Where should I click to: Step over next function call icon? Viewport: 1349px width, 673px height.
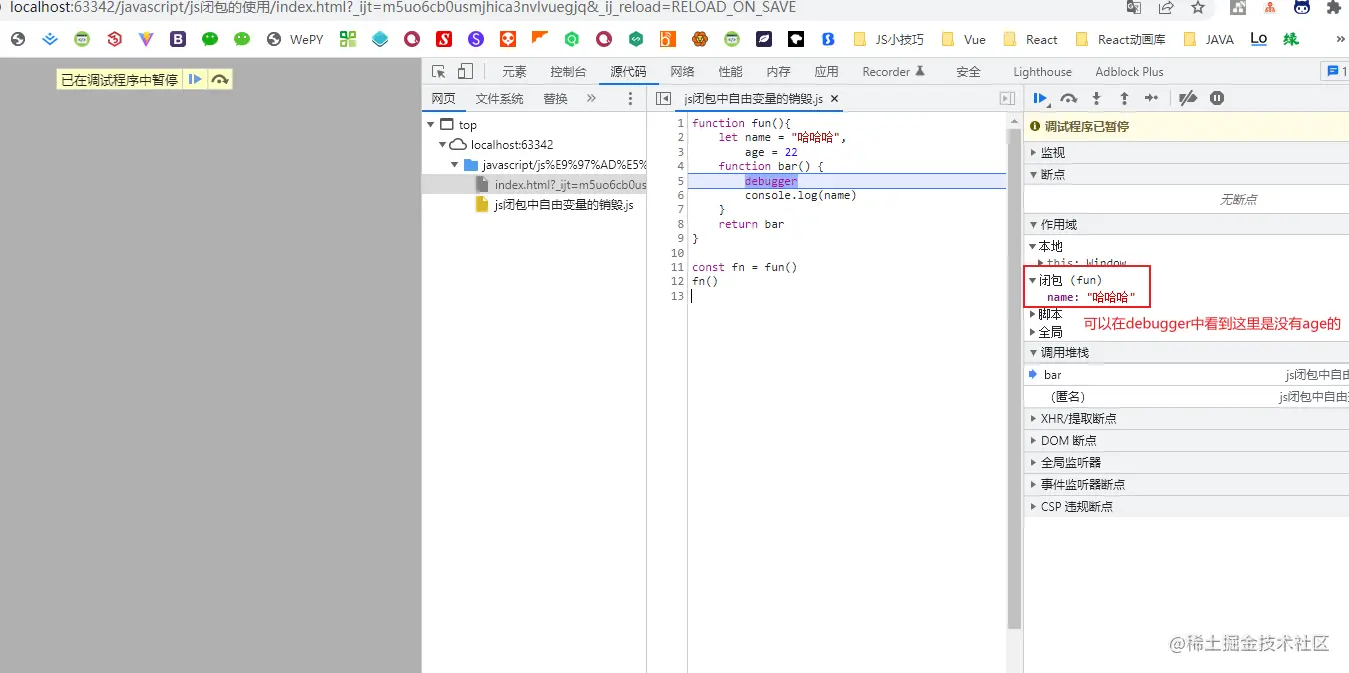(1069, 98)
